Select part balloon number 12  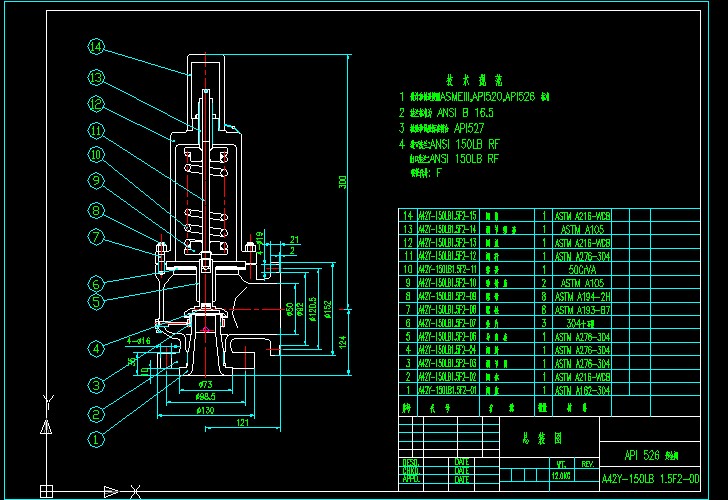point(96,102)
